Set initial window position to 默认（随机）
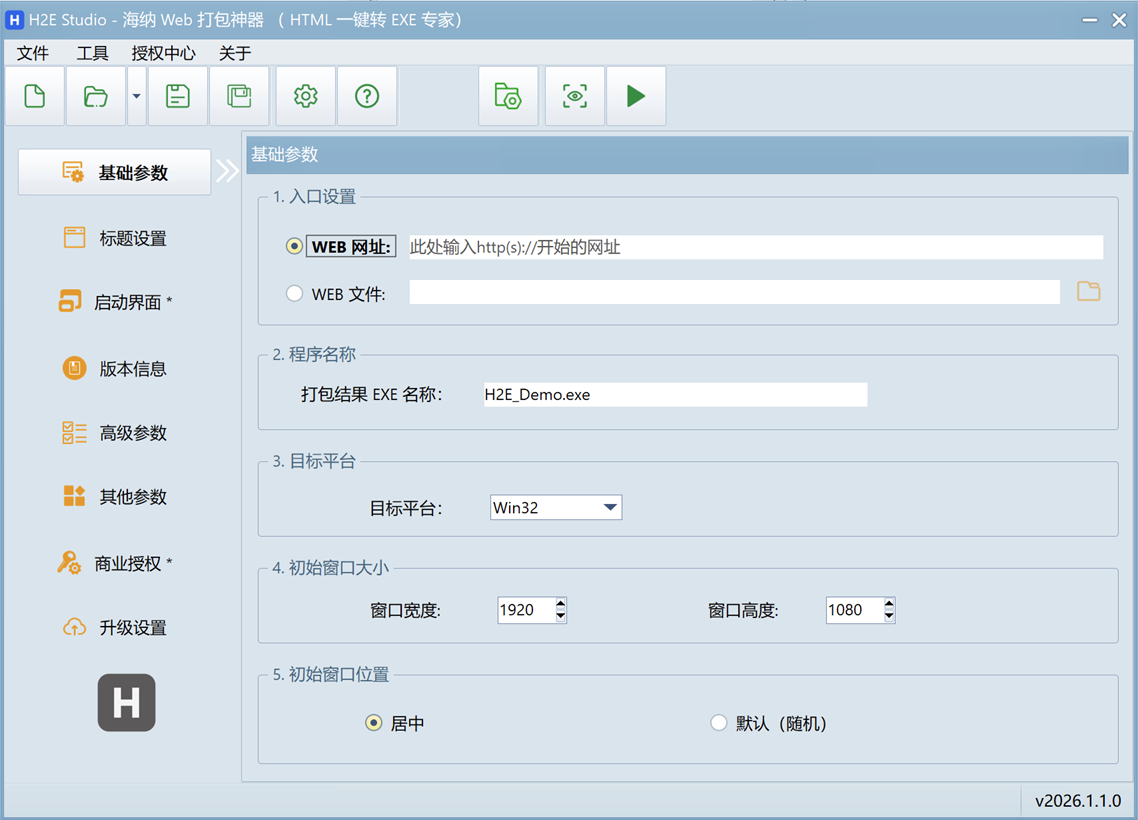Viewport: 1138px width, 820px height. click(x=718, y=722)
